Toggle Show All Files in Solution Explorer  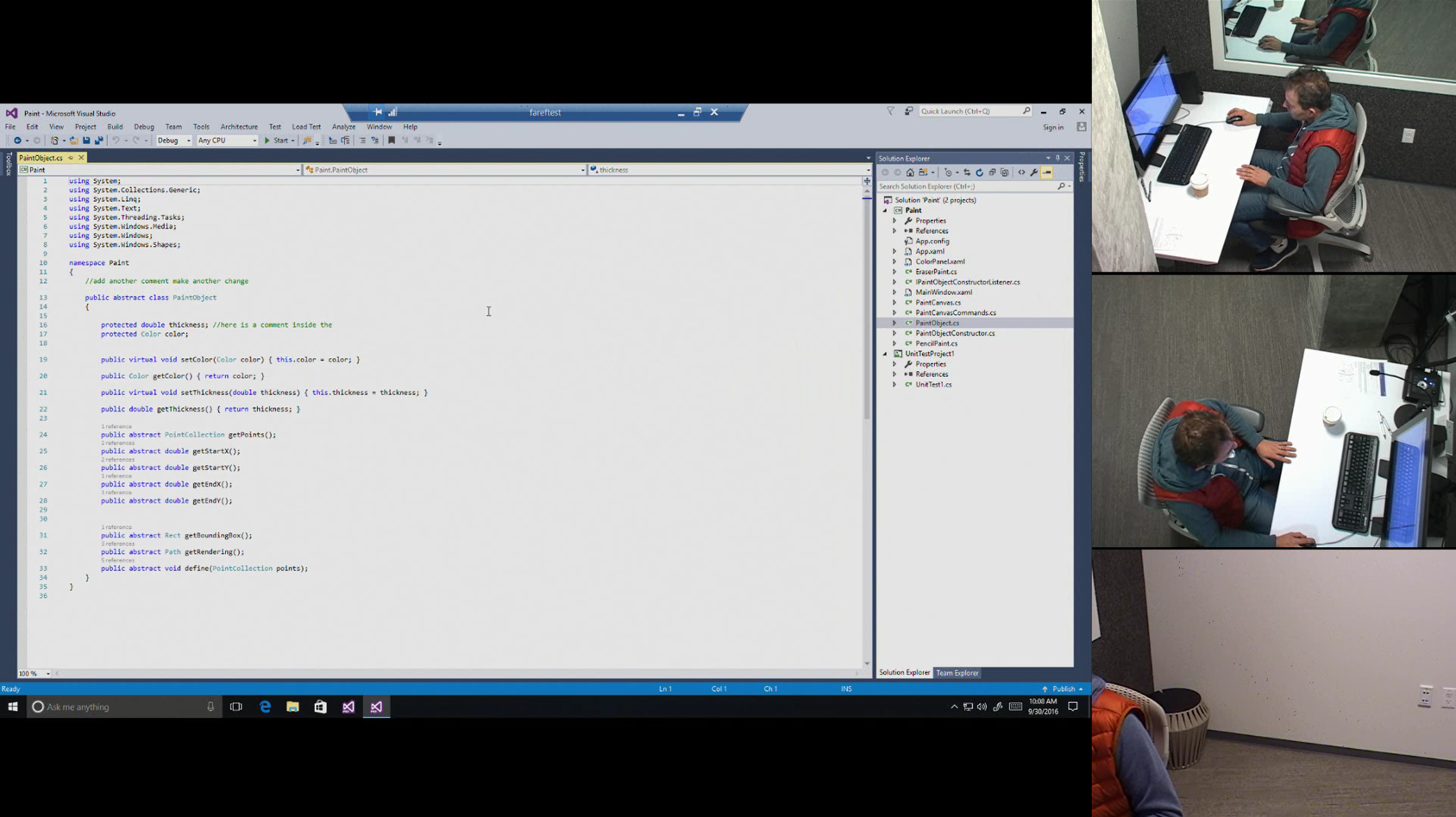tap(1005, 173)
